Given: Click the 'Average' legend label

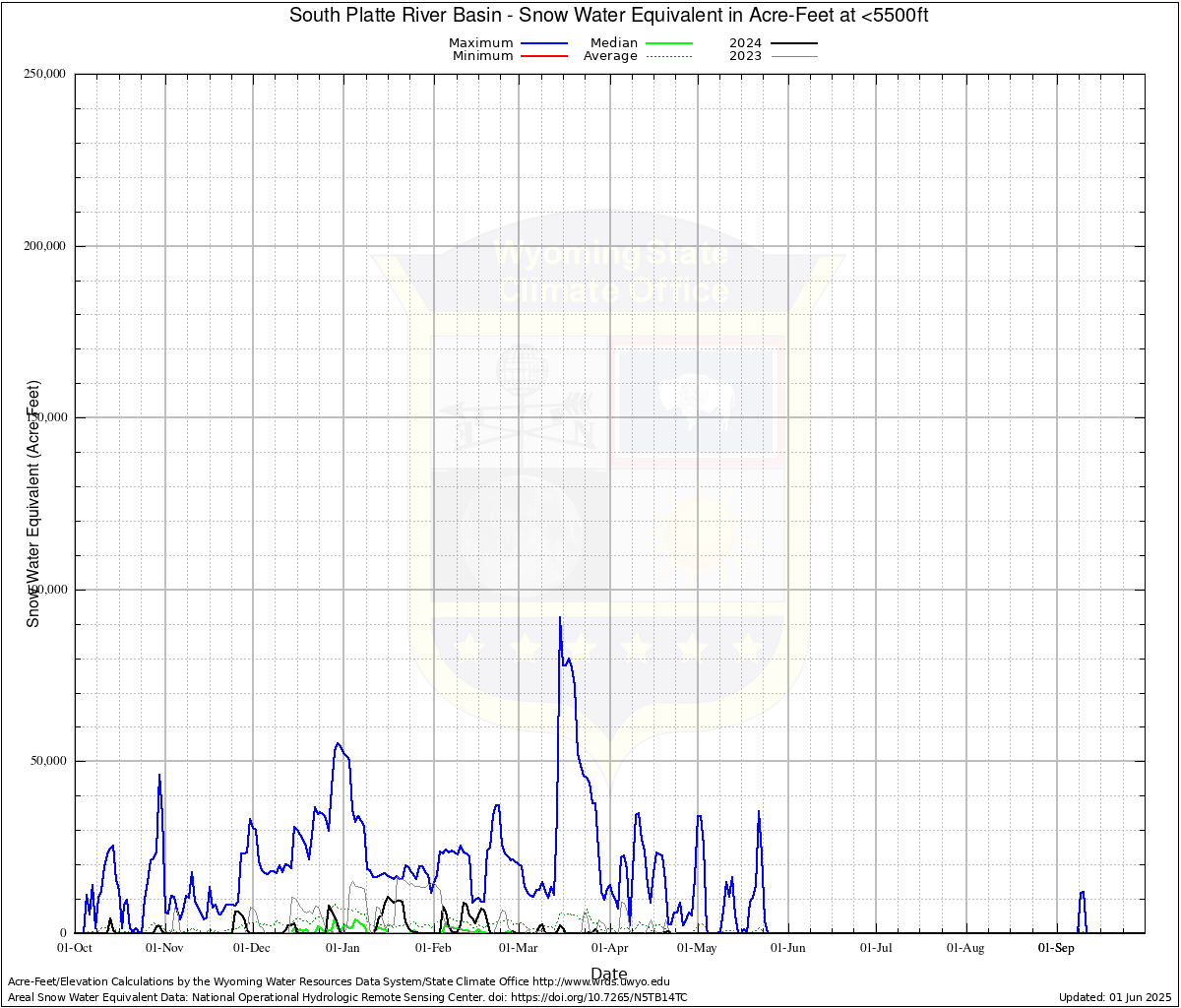Looking at the screenshot, I should click(x=610, y=56).
